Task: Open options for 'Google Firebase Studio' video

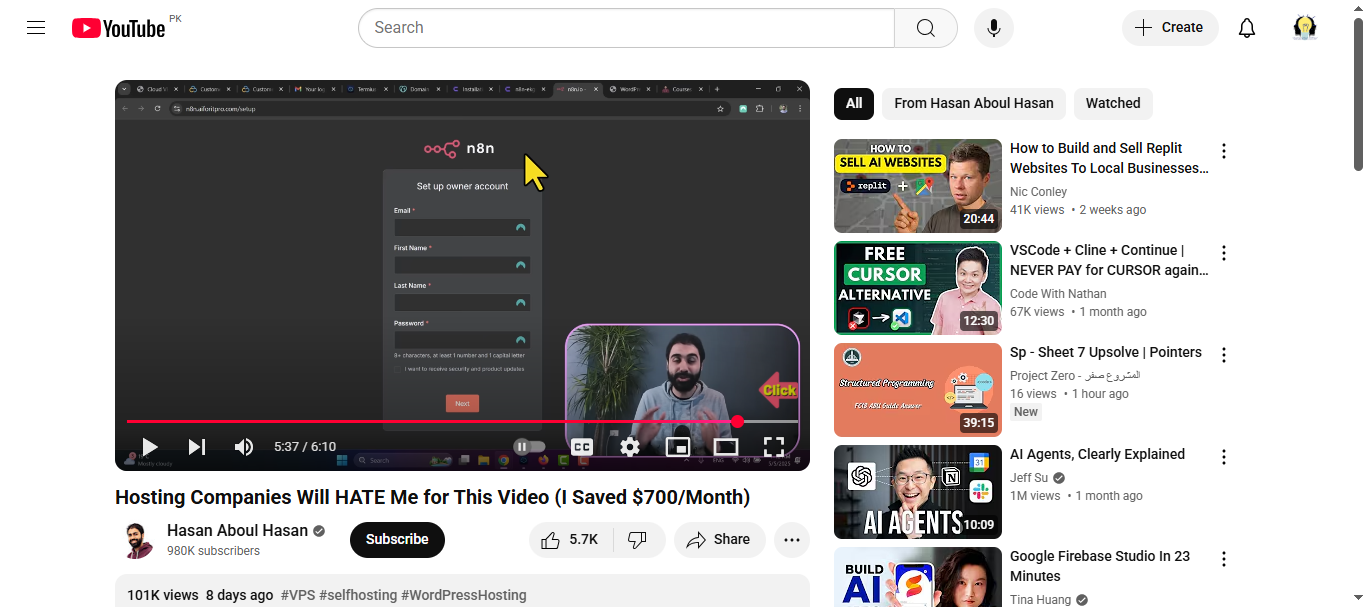Action: tap(1223, 559)
